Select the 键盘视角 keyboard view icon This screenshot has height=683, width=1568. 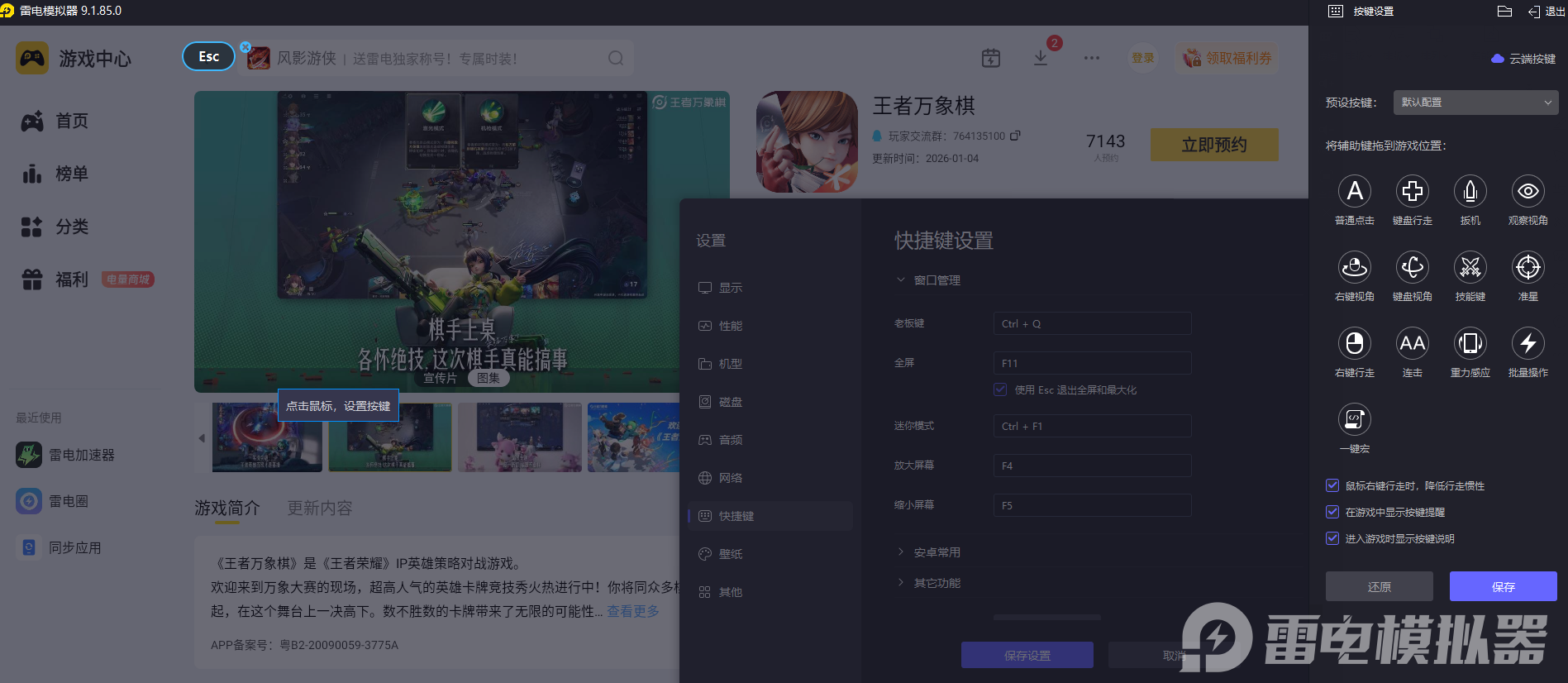[x=1412, y=267]
